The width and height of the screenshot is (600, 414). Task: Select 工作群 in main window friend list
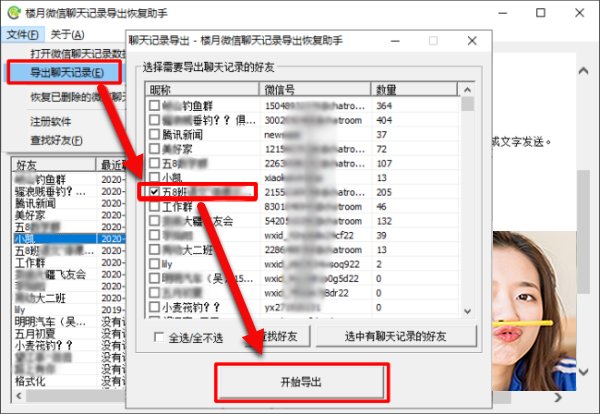(30, 262)
